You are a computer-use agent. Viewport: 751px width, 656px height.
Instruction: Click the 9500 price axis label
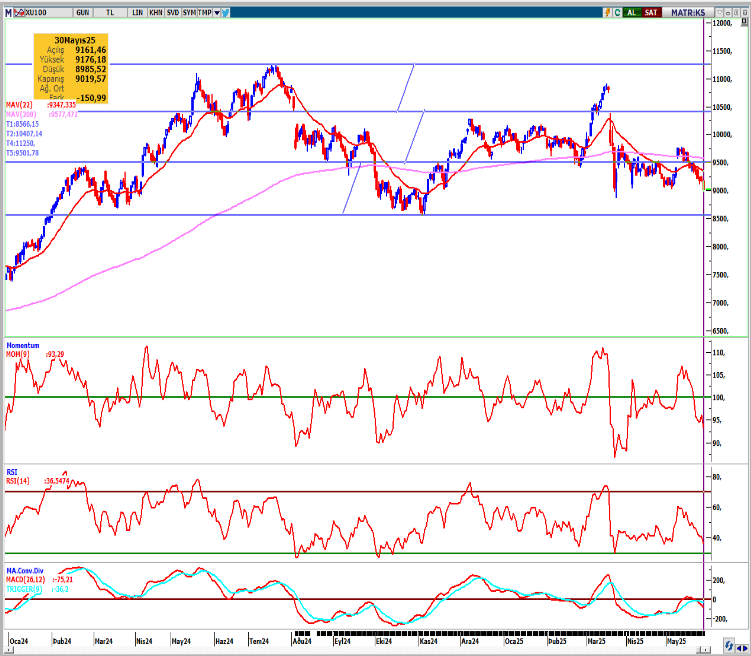pos(721,163)
